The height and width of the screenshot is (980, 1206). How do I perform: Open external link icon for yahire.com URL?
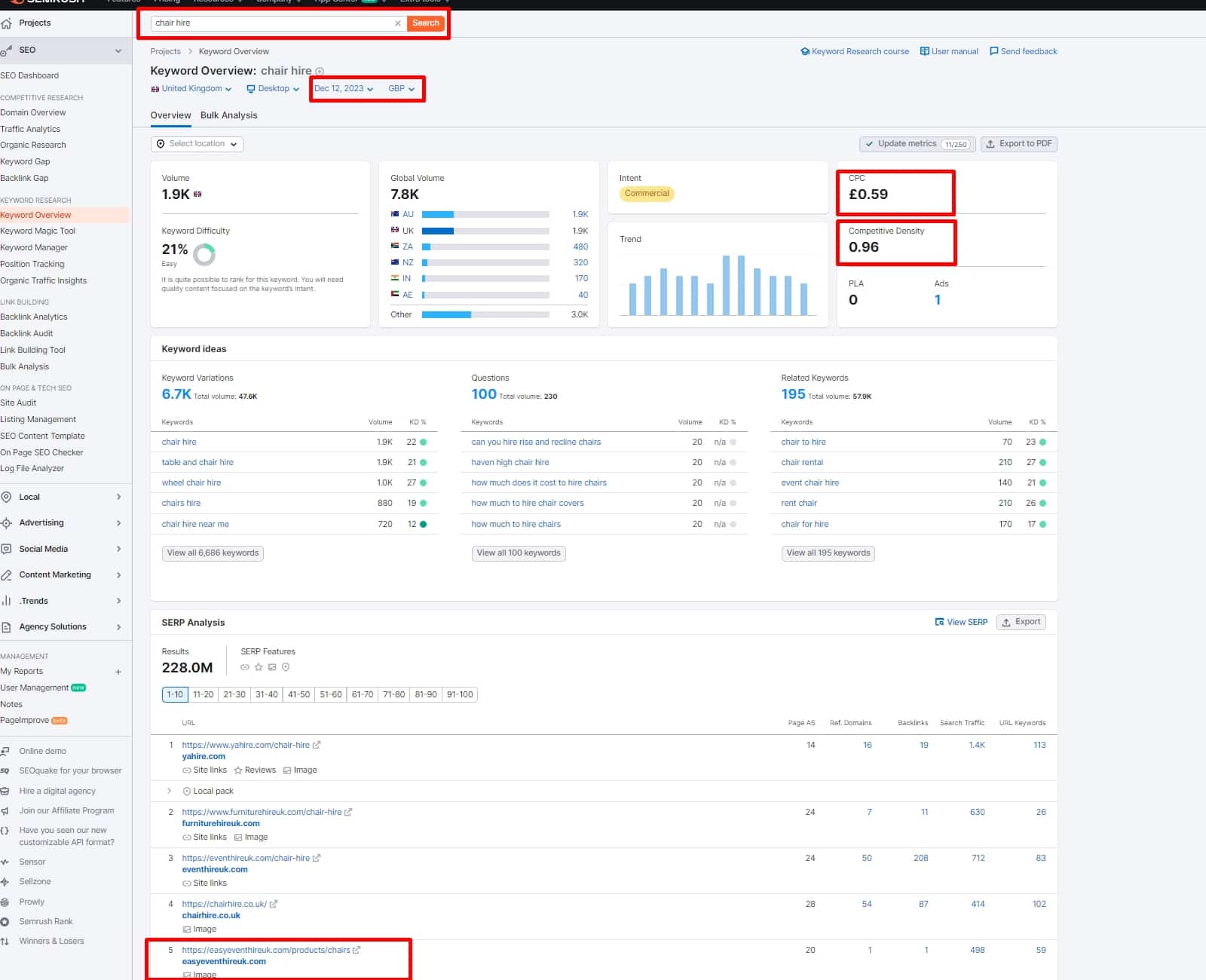317,745
